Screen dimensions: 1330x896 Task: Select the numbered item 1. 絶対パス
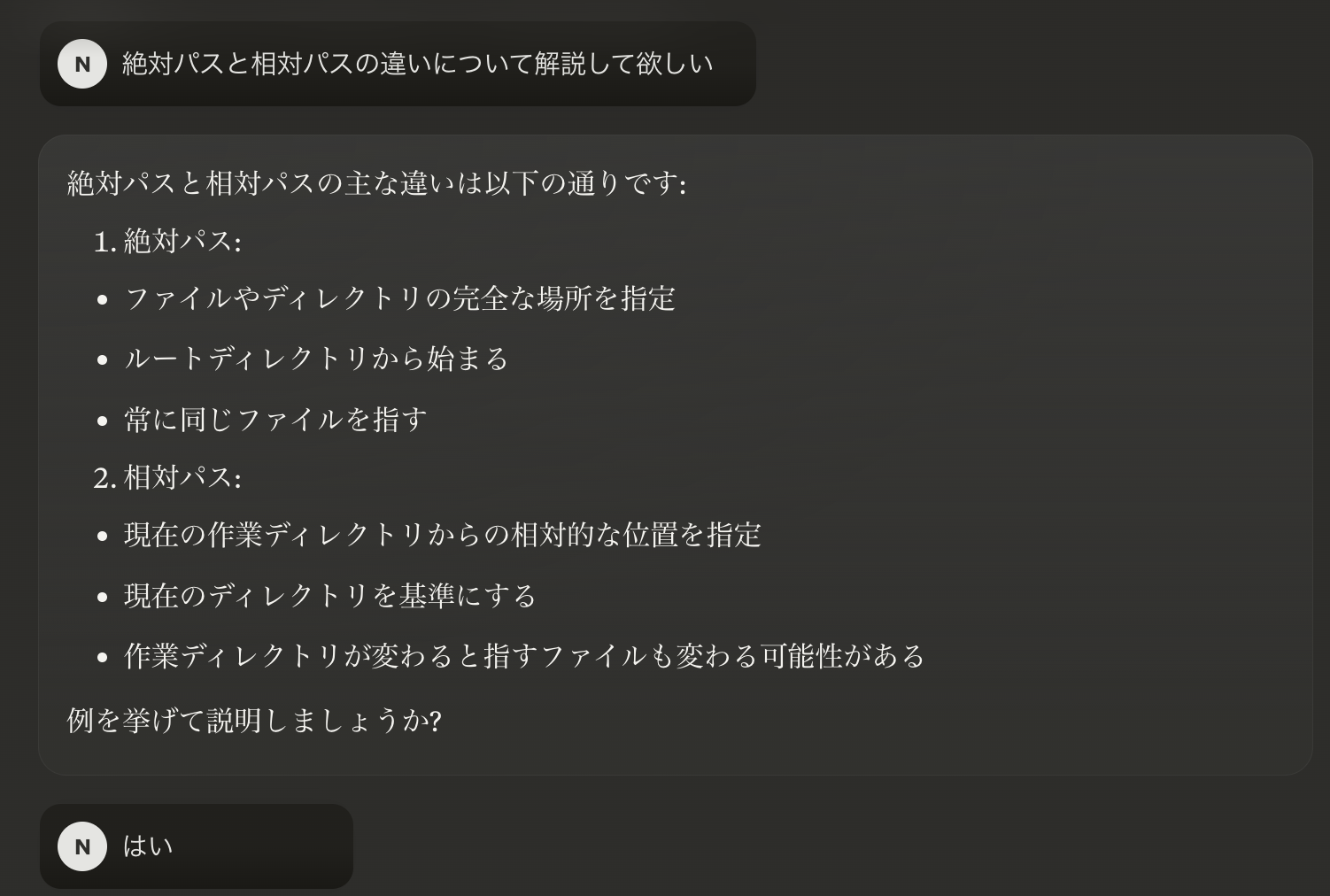pyautogui.click(x=168, y=240)
